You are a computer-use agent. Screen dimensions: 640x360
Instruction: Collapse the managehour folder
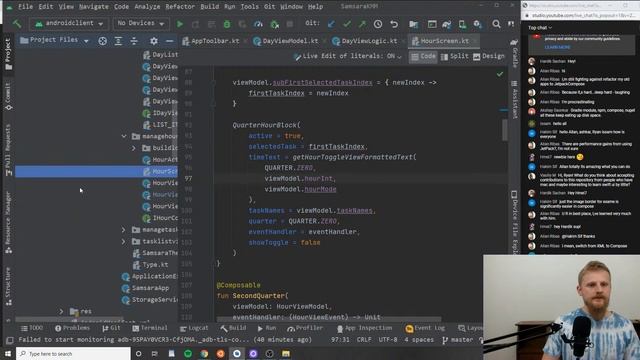pos(124,136)
